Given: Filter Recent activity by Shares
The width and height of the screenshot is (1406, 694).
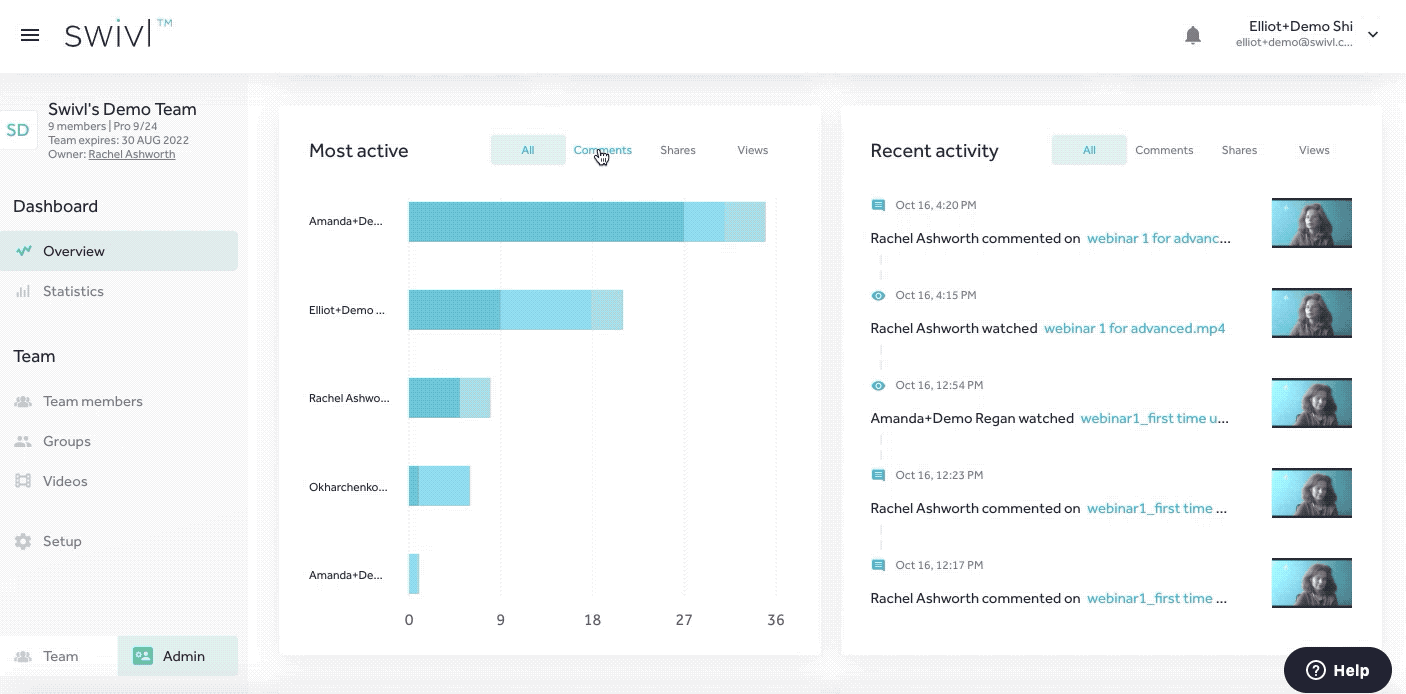Looking at the screenshot, I should tap(1239, 150).
